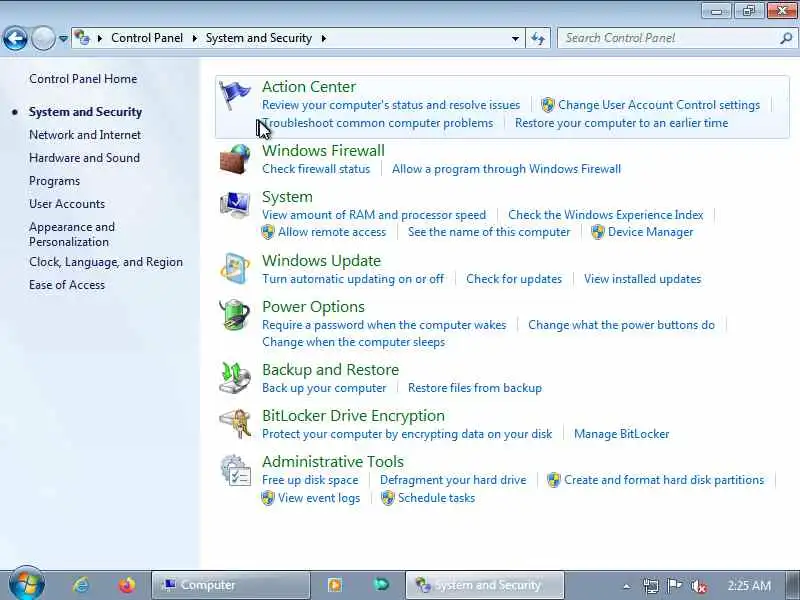This screenshot has height=600, width=800.
Task: Click the Windows Update heading
Action: [x=321, y=260]
